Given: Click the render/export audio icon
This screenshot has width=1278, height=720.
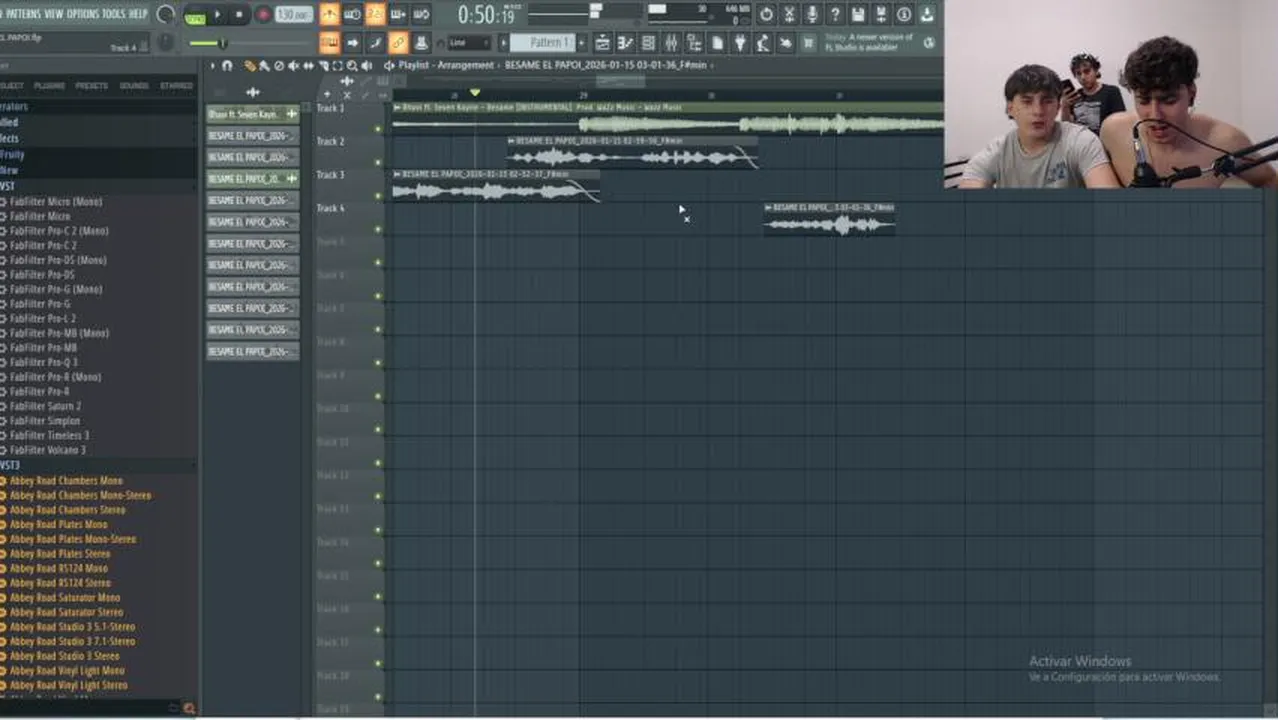Looking at the screenshot, I should click(881, 14).
